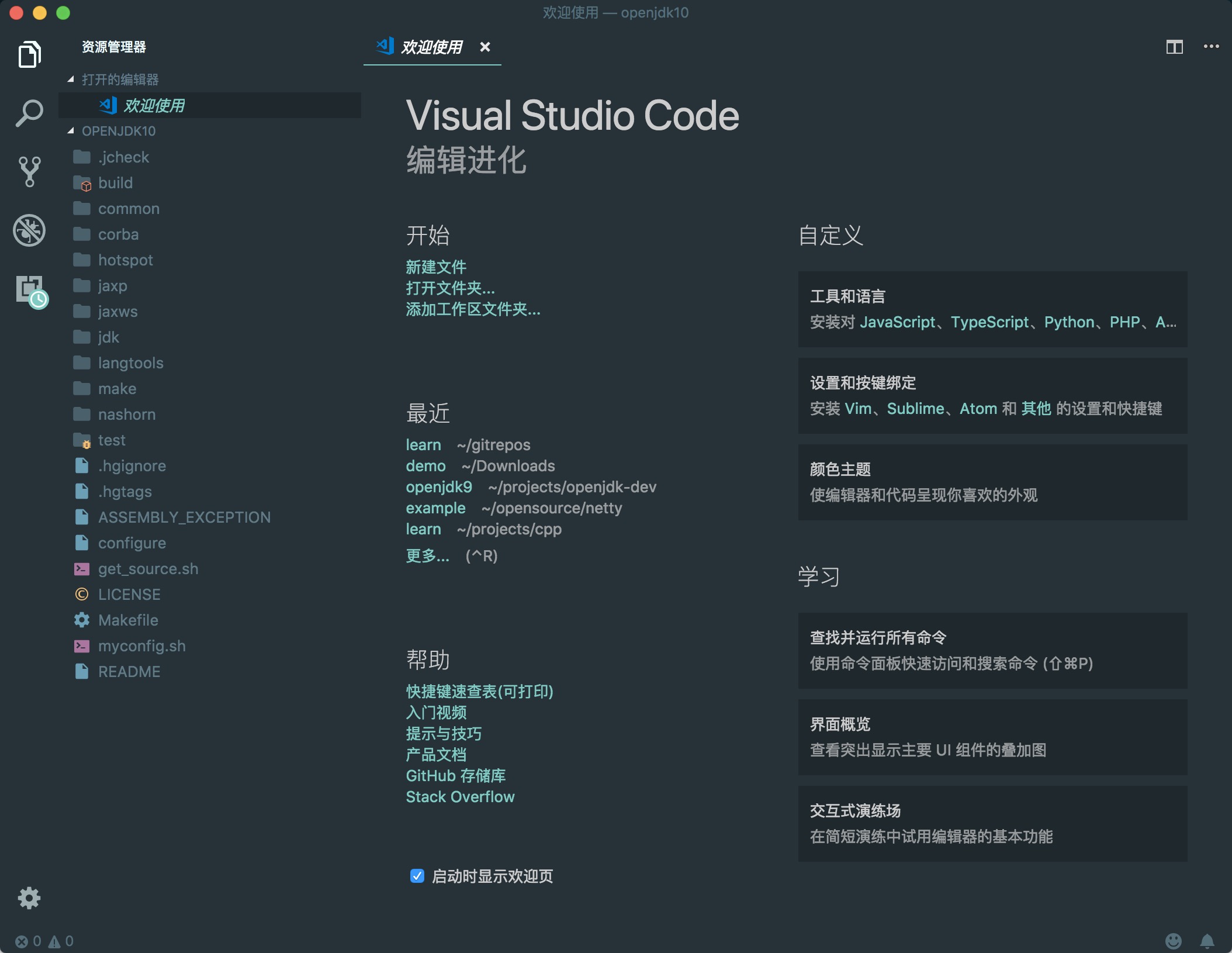Image resolution: width=1232 pixels, height=953 pixels.
Task: Open the editor More Actions ellipsis
Action: 1211,46
